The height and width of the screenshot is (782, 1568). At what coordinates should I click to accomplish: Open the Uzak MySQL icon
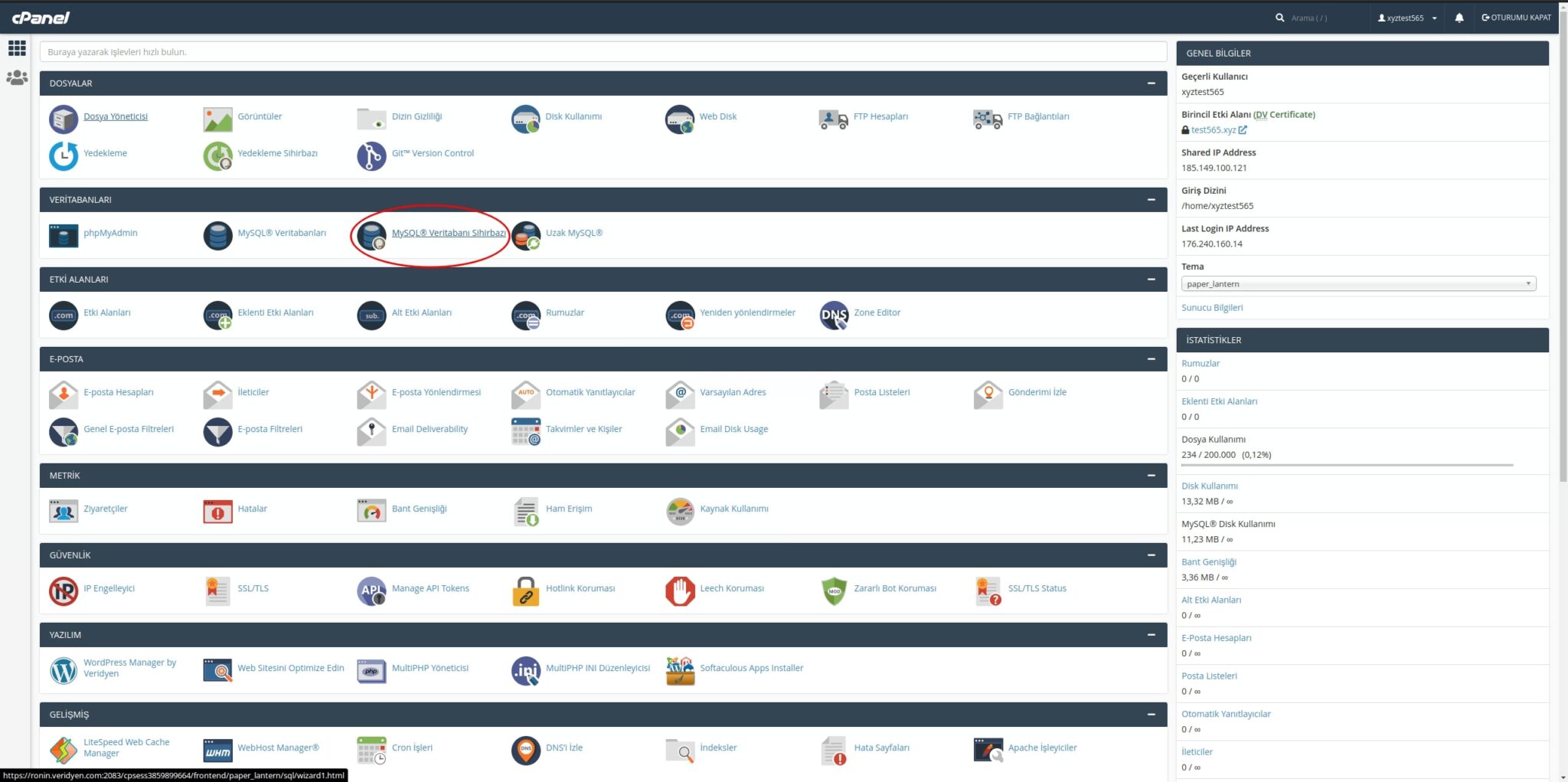tap(526, 236)
